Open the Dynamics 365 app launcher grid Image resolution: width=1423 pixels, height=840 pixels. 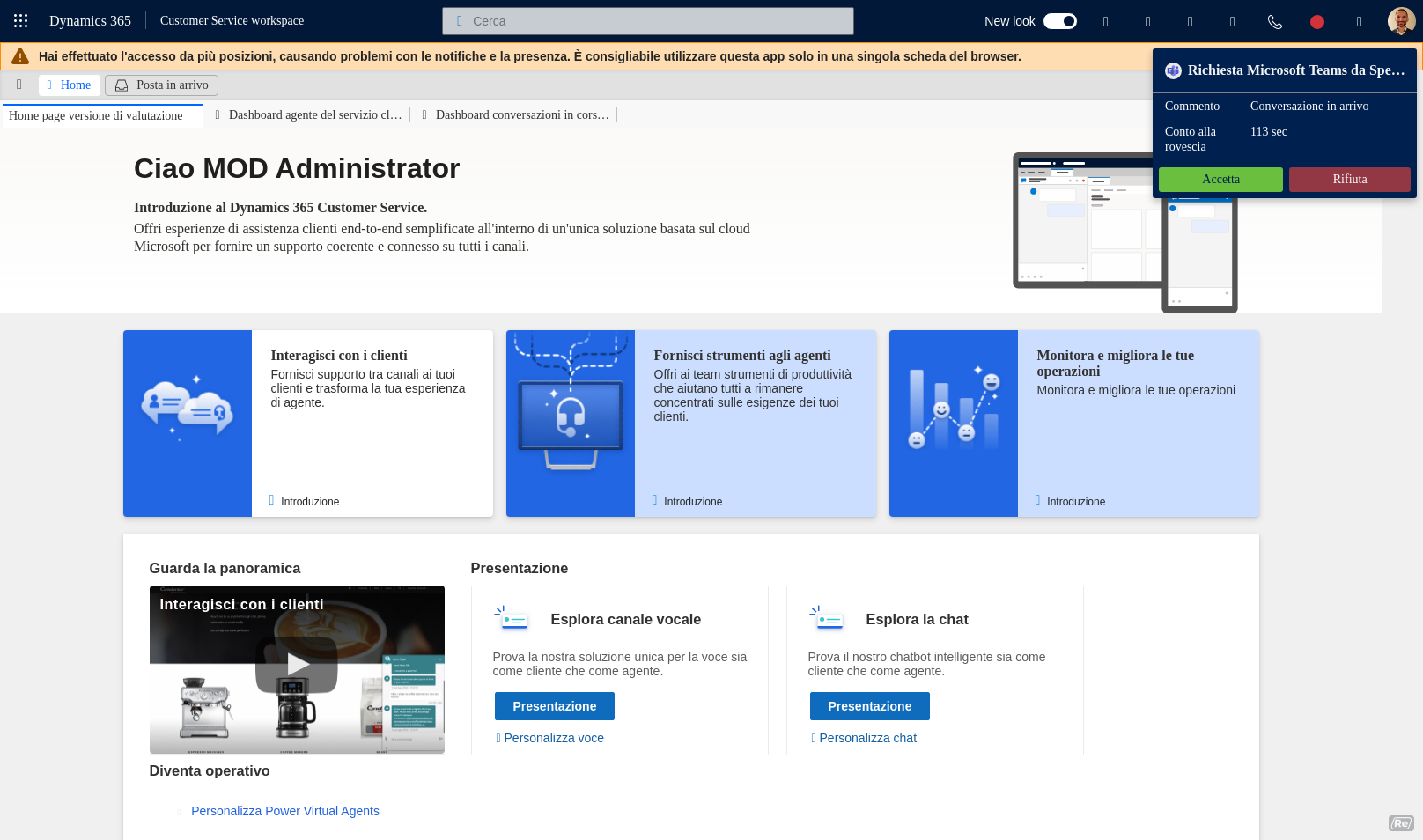click(x=21, y=21)
